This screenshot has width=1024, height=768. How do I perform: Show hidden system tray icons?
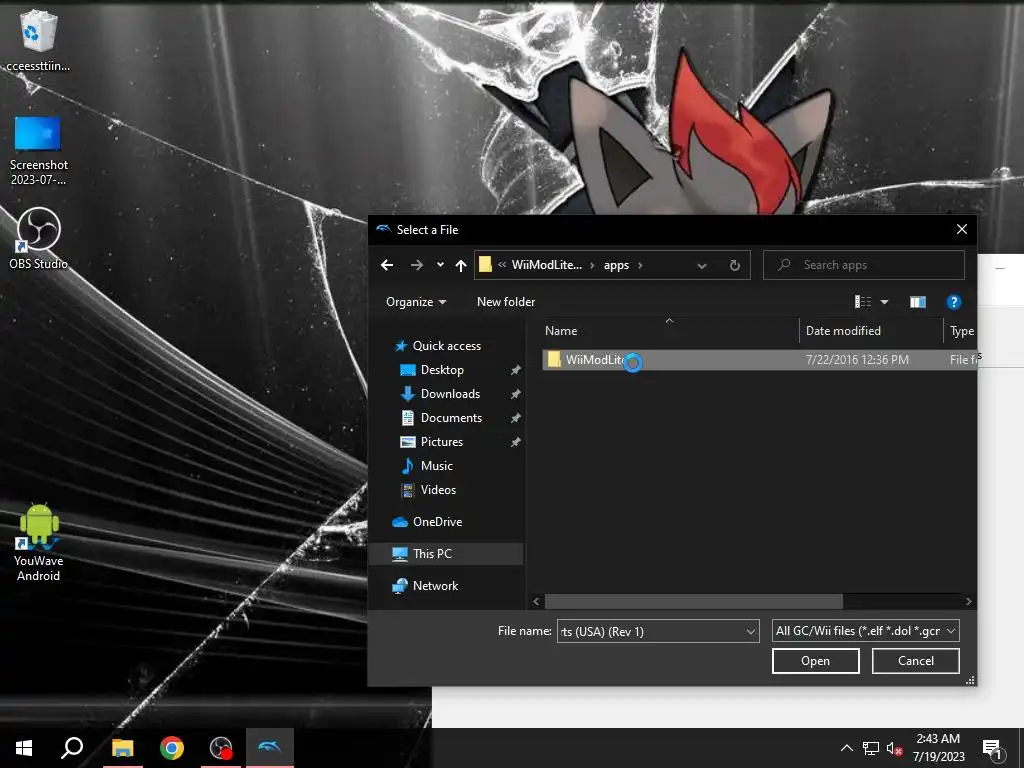(846, 748)
